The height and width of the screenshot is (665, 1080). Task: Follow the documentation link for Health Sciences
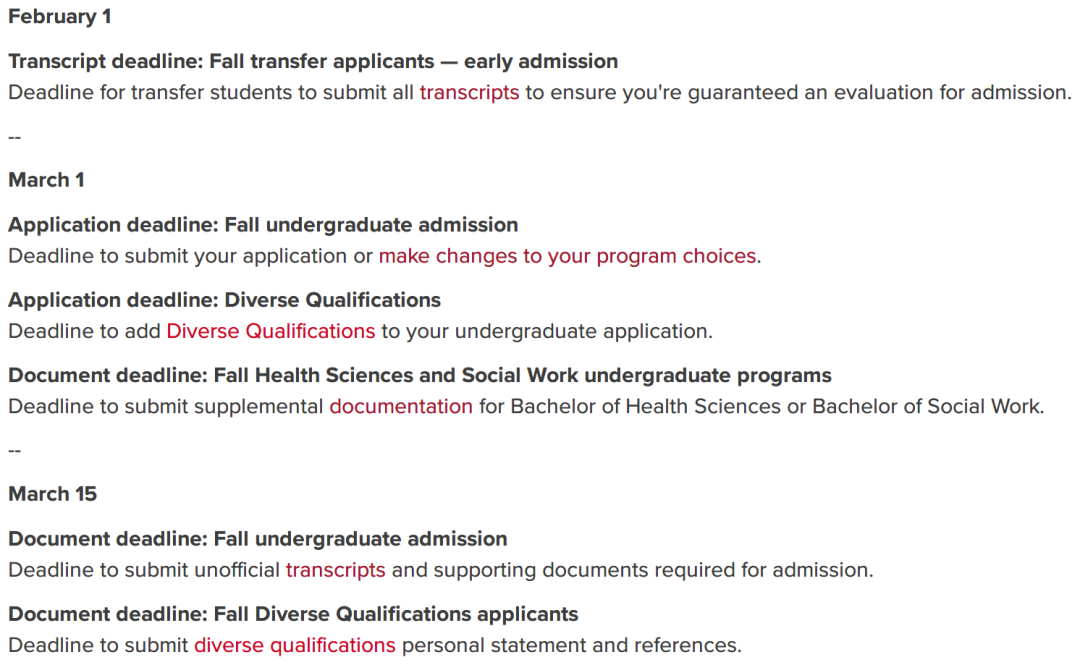[x=401, y=406]
